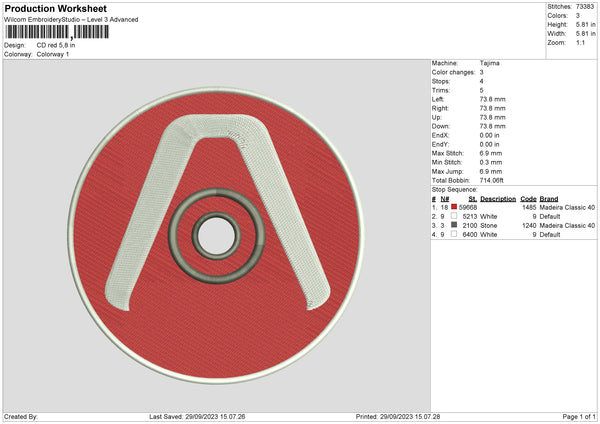Viewport: 600px width, 424px height.
Task: Click the Zoom value 1:1
Action: 580,43
